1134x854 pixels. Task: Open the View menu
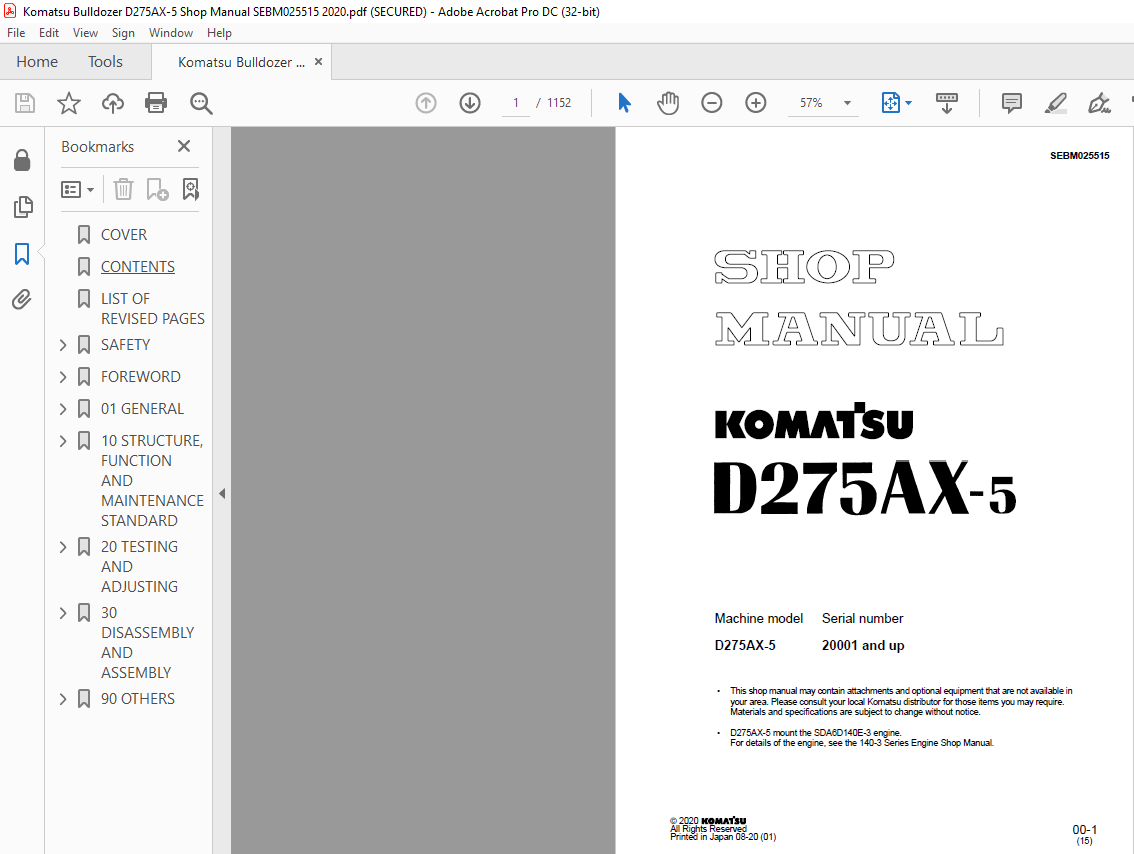(x=85, y=33)
